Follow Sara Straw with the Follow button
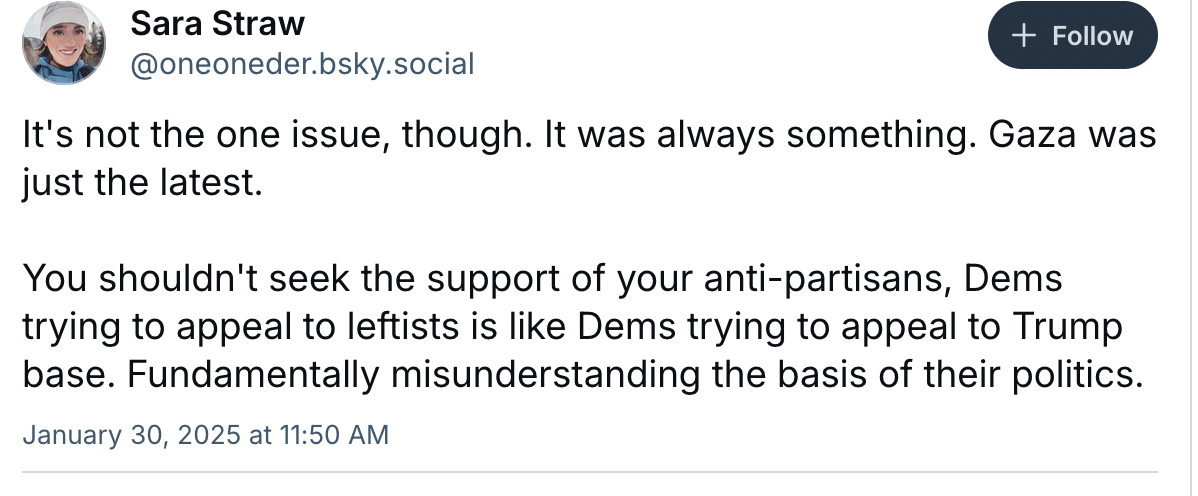 click(x=1072, y=36)
